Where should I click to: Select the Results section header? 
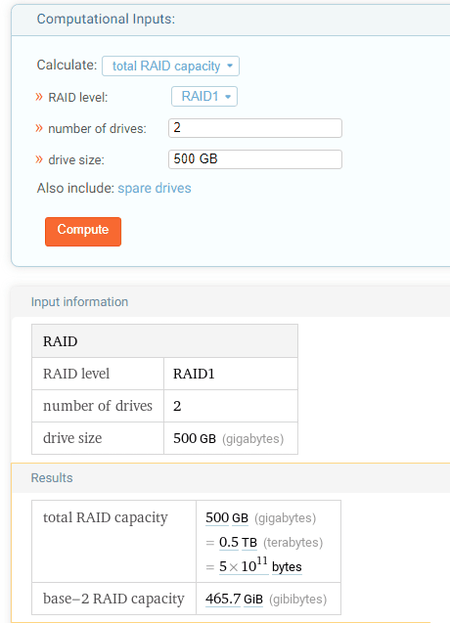click(52, 478)
